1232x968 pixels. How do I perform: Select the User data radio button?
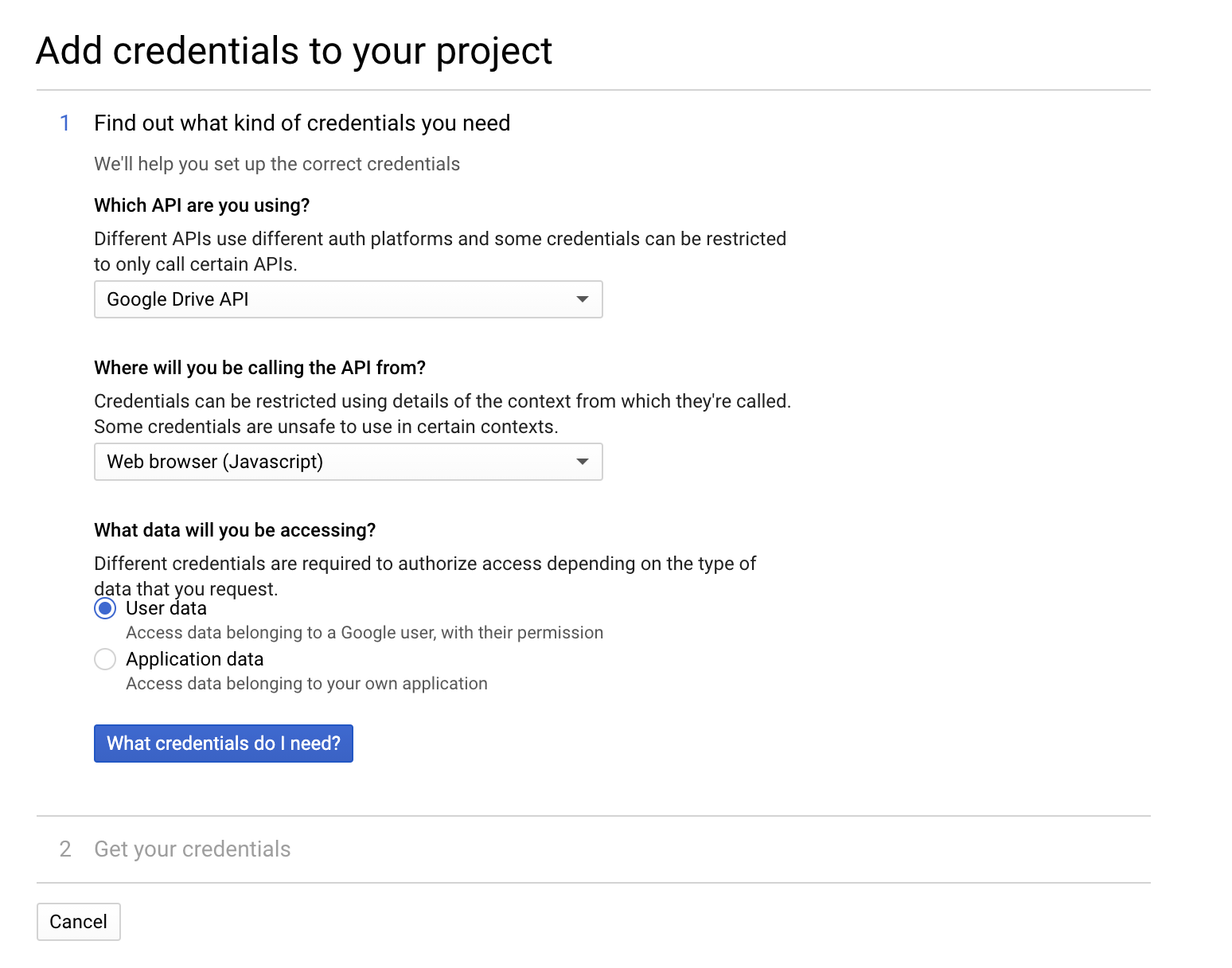(x=105, y=609)
